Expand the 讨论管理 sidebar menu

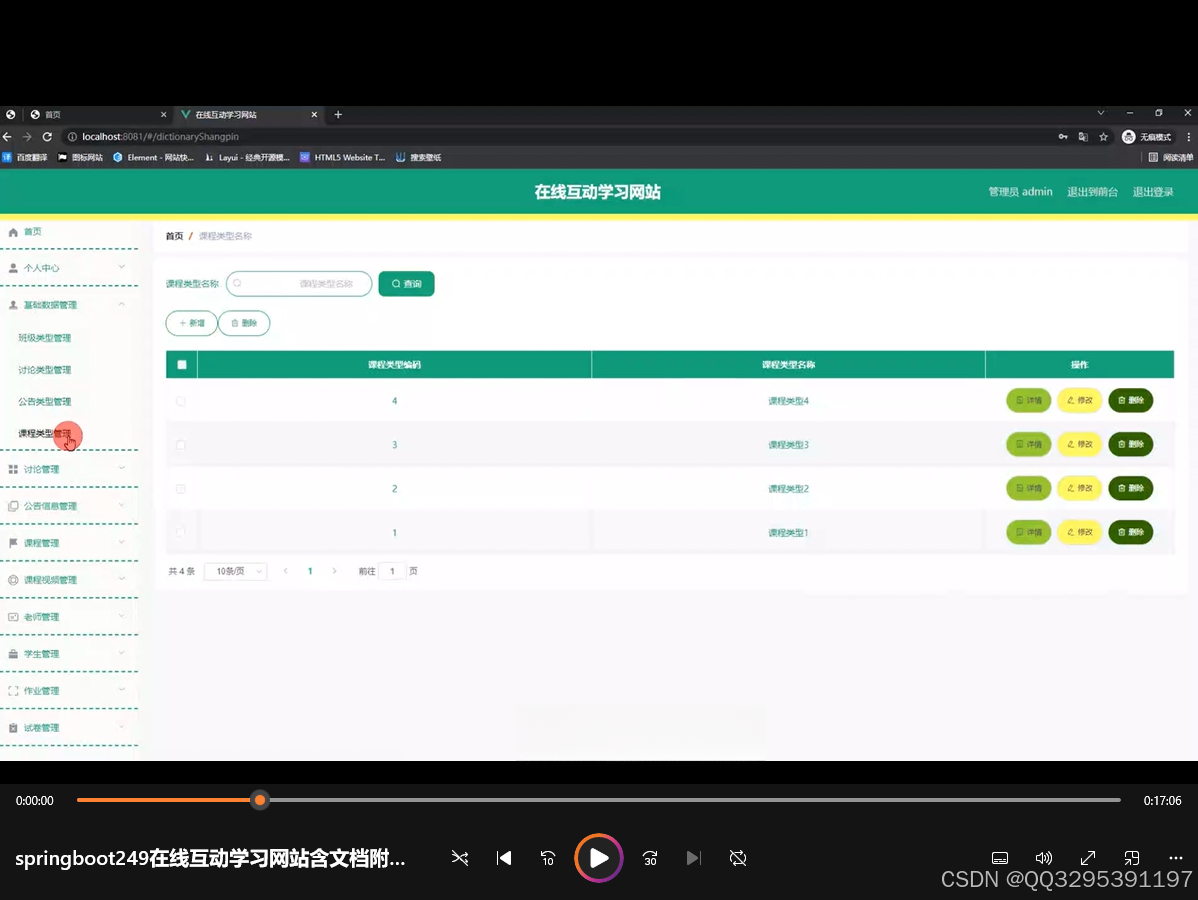coord(68,469)
